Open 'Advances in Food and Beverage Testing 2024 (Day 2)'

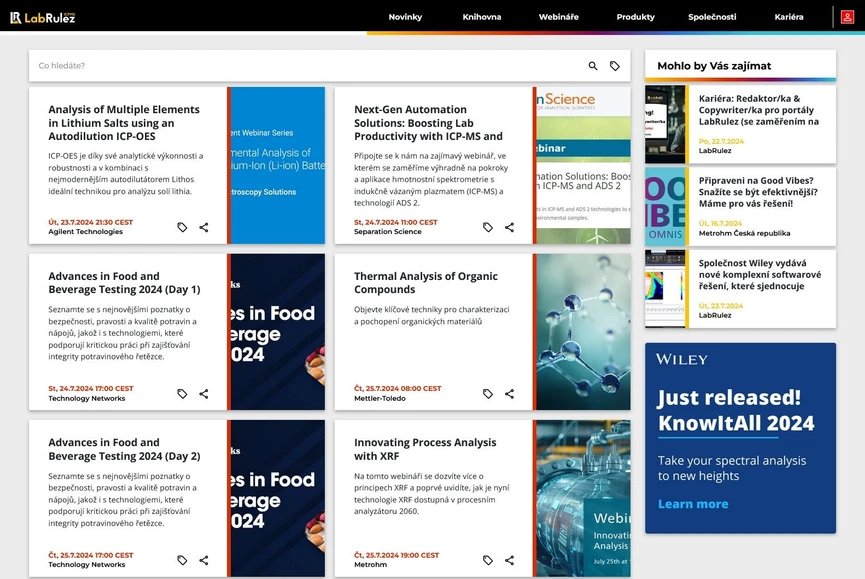click(124, 449)
